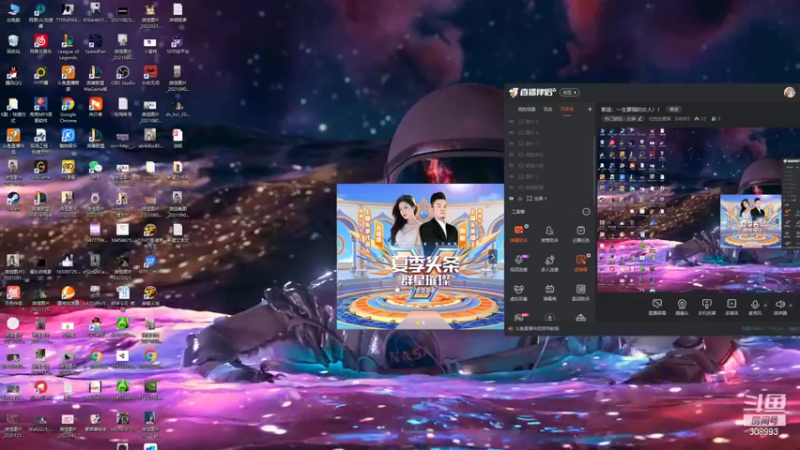Add phone screen casting source from the bottom bar
This screenshot has height=450, width=800.
click(x=707, y=307)
